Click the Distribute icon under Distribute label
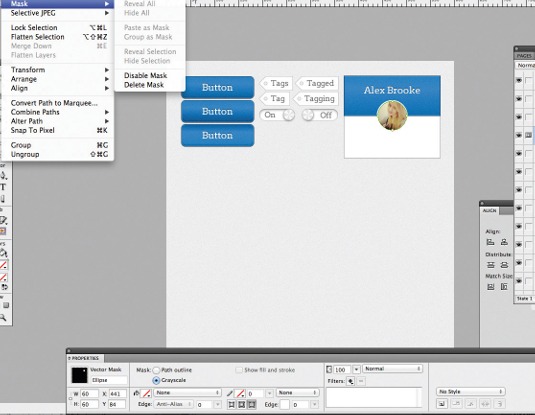The height and width of the screenshot is (415, 535). 490,265
